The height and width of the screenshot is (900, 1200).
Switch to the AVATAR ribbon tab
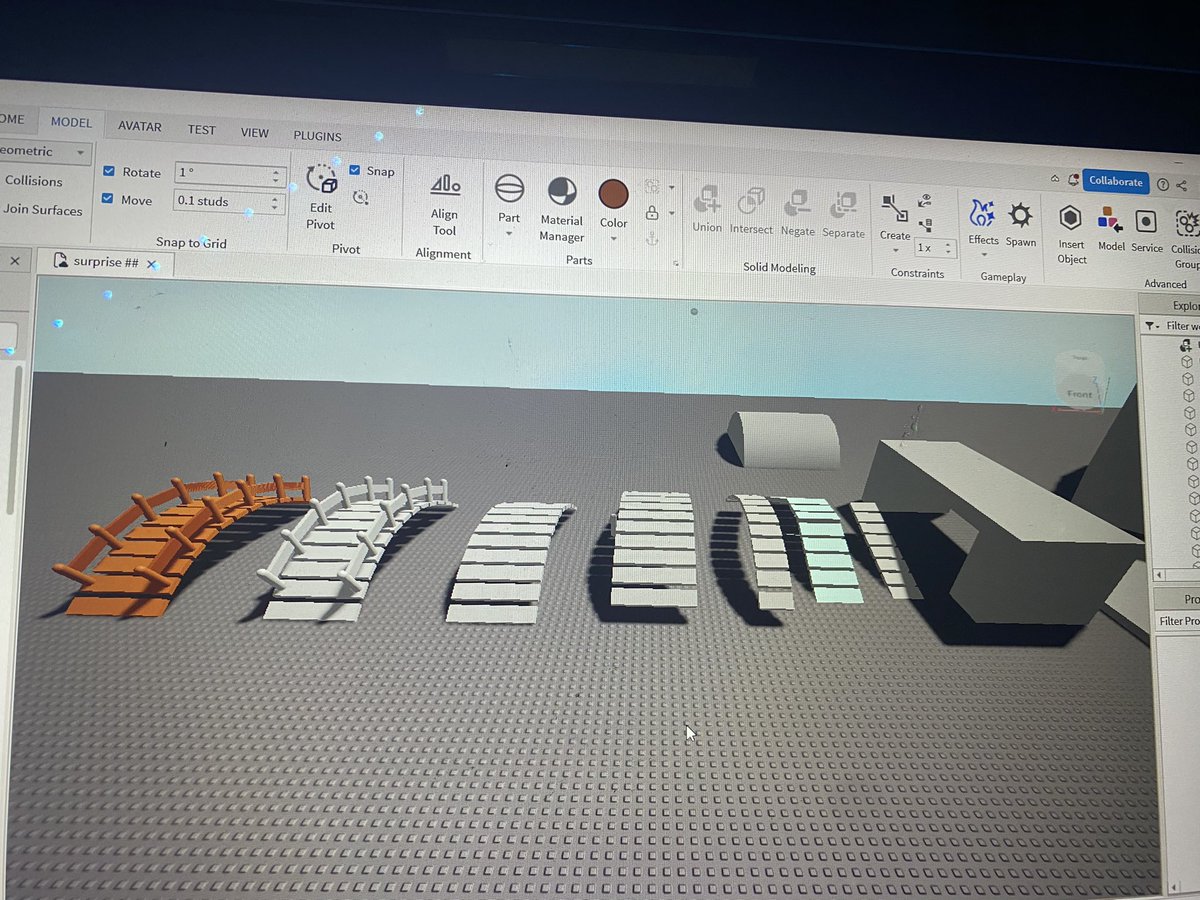click(x=140, y=126)
